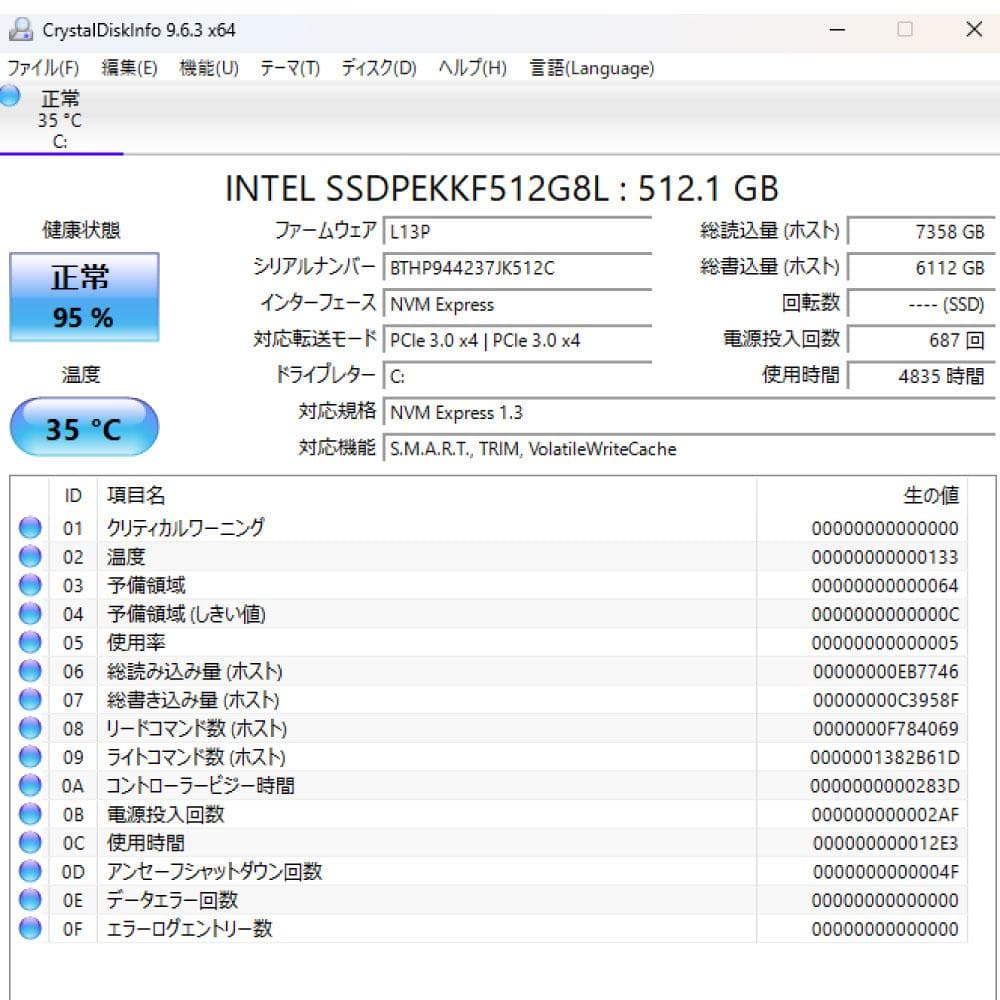Click status indicator beside クリティカルワーニング

click(x=30, y=528)
